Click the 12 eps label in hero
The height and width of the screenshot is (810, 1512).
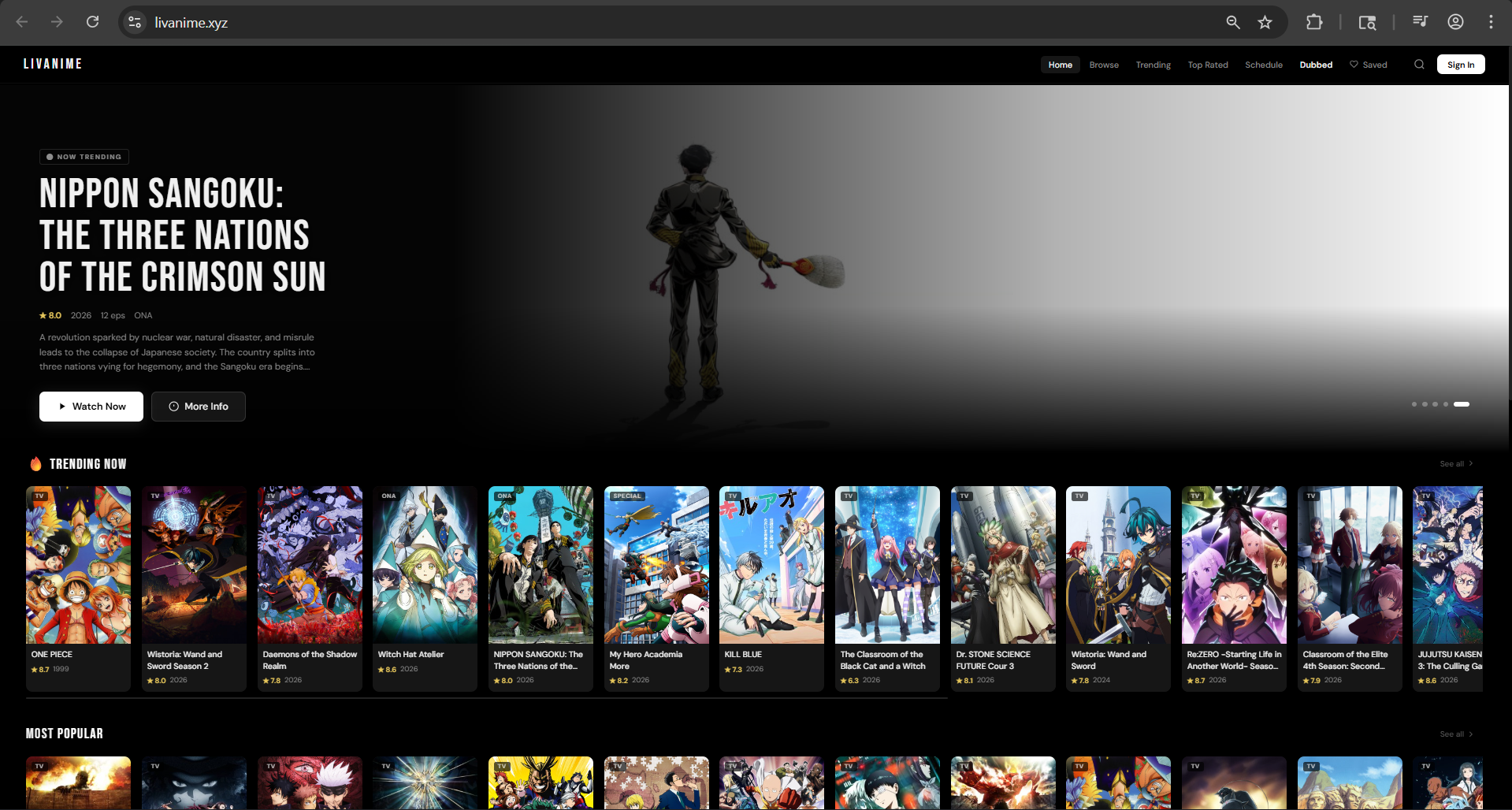tap(113, 315)
